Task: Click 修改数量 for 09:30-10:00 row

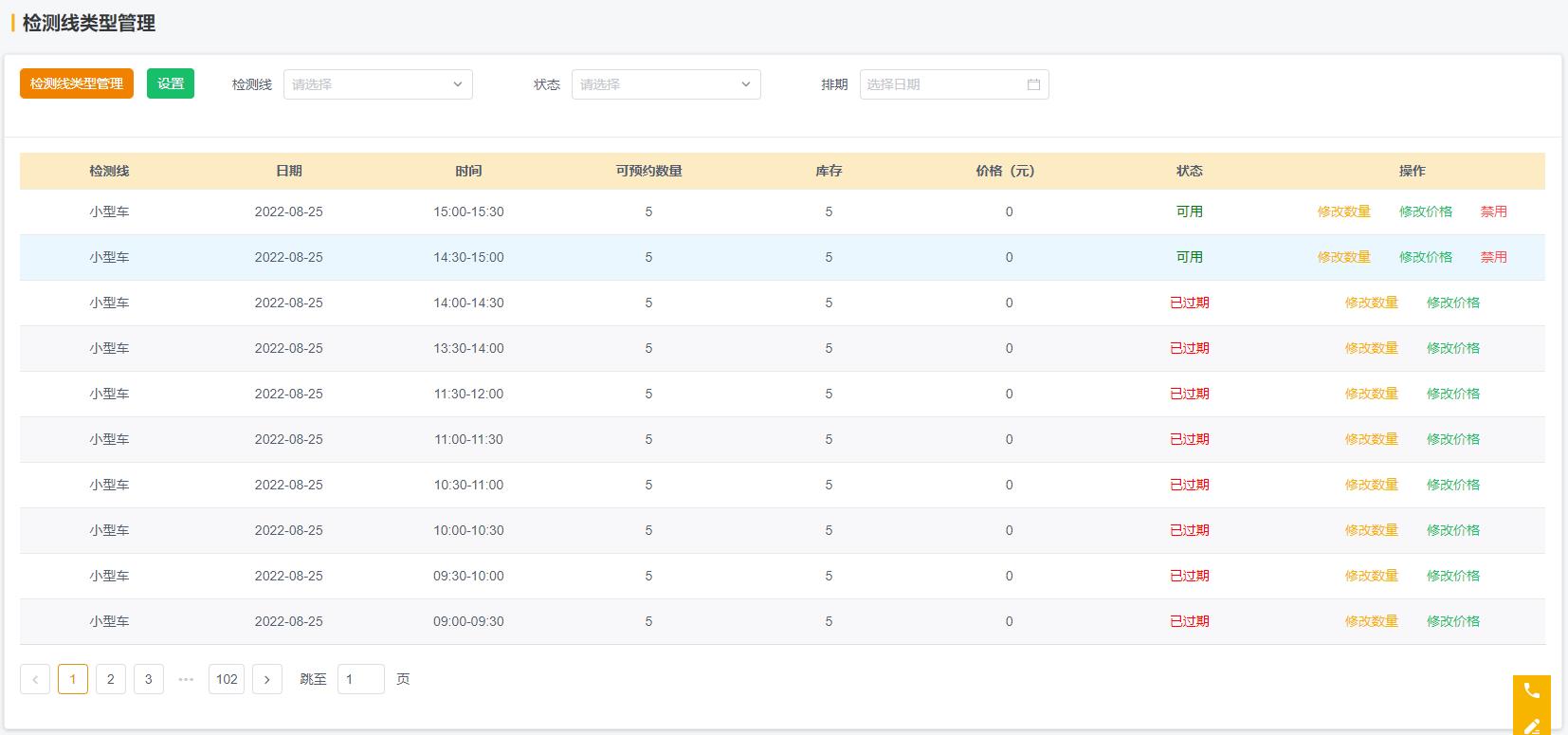Action: click(x=1372, y=576)
